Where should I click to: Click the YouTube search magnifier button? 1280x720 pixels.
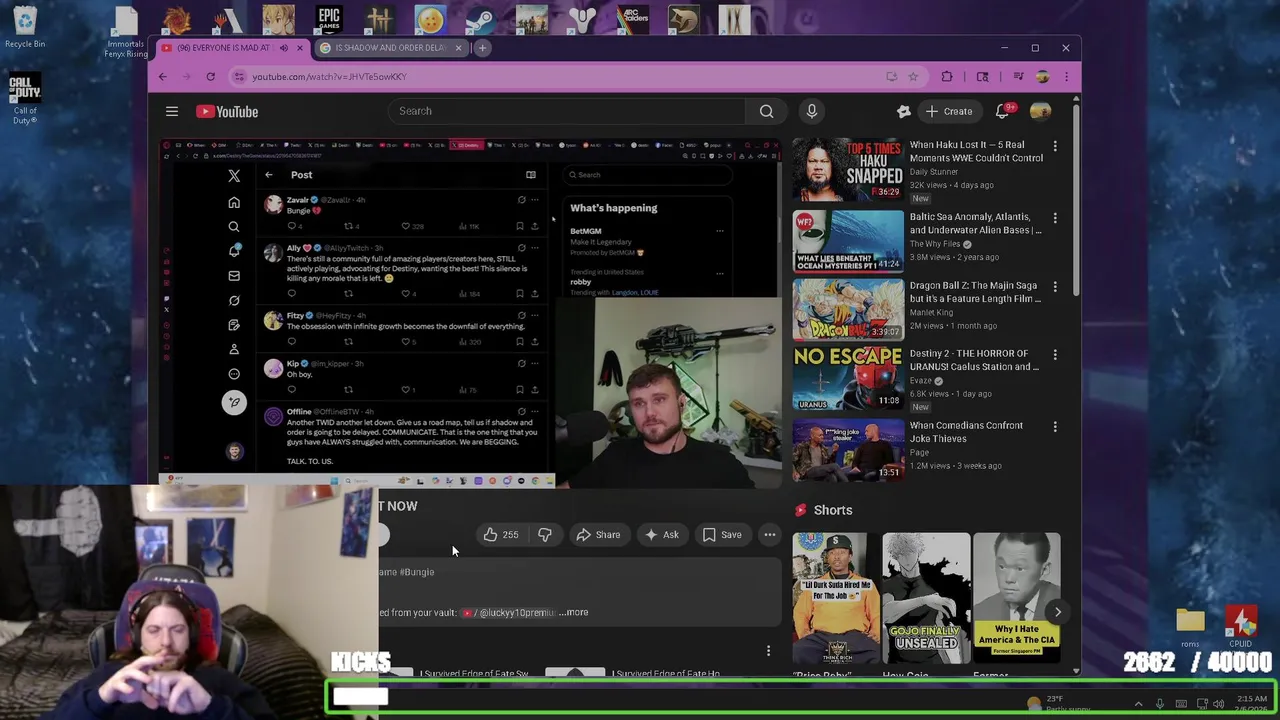(766, 111)
